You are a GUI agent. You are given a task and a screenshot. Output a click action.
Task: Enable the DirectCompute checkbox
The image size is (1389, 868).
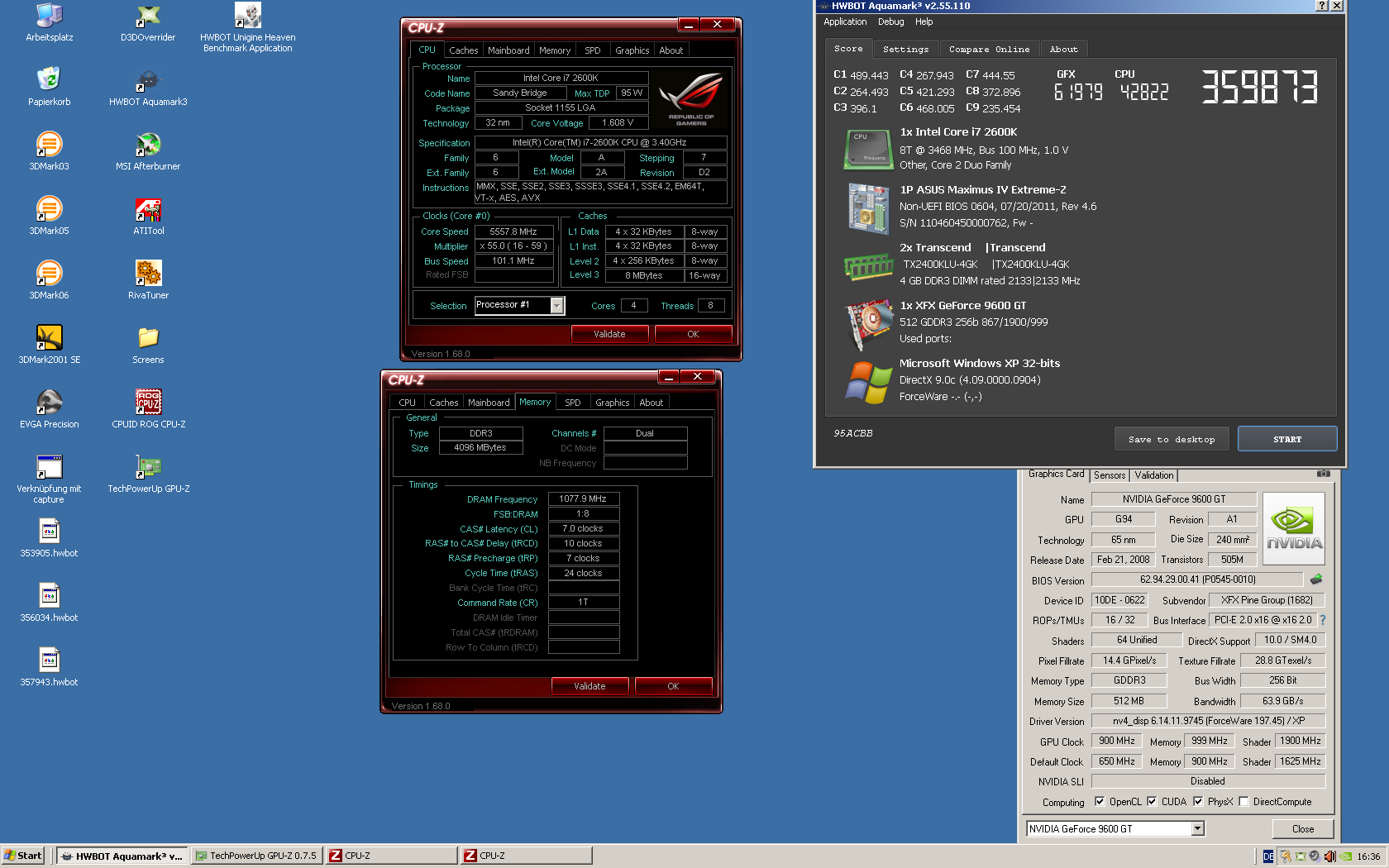[x=1243, y=801]
